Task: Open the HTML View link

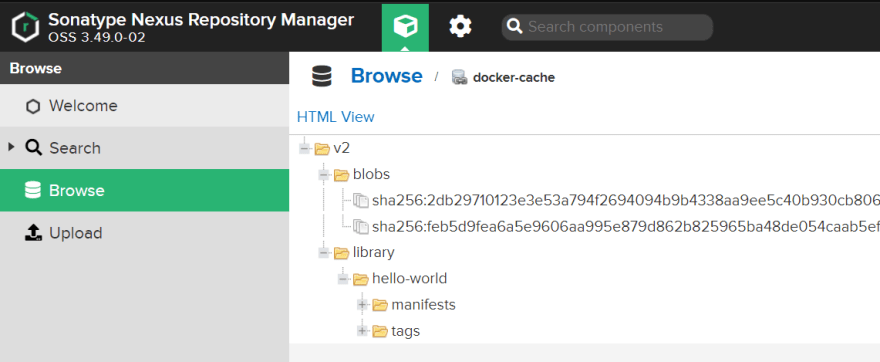Action: point(336,117)
